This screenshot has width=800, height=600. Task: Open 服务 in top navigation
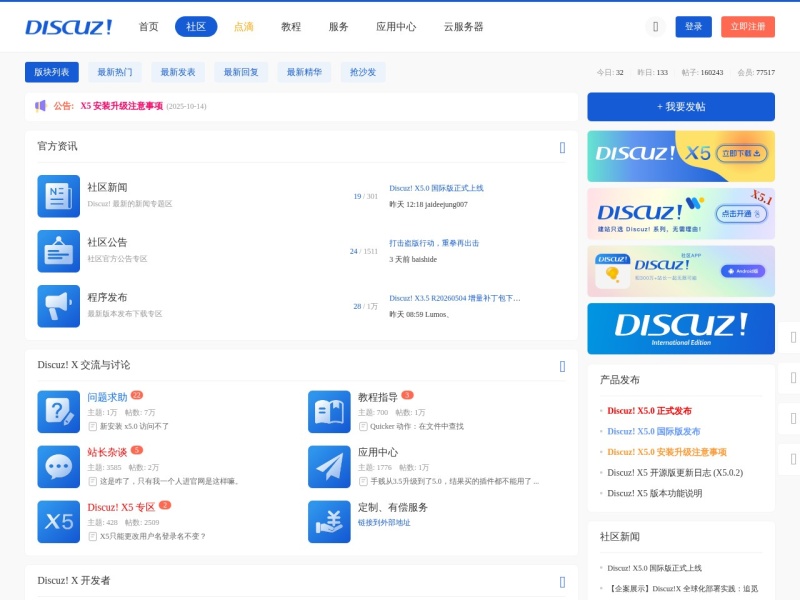(x=338, y=27)
